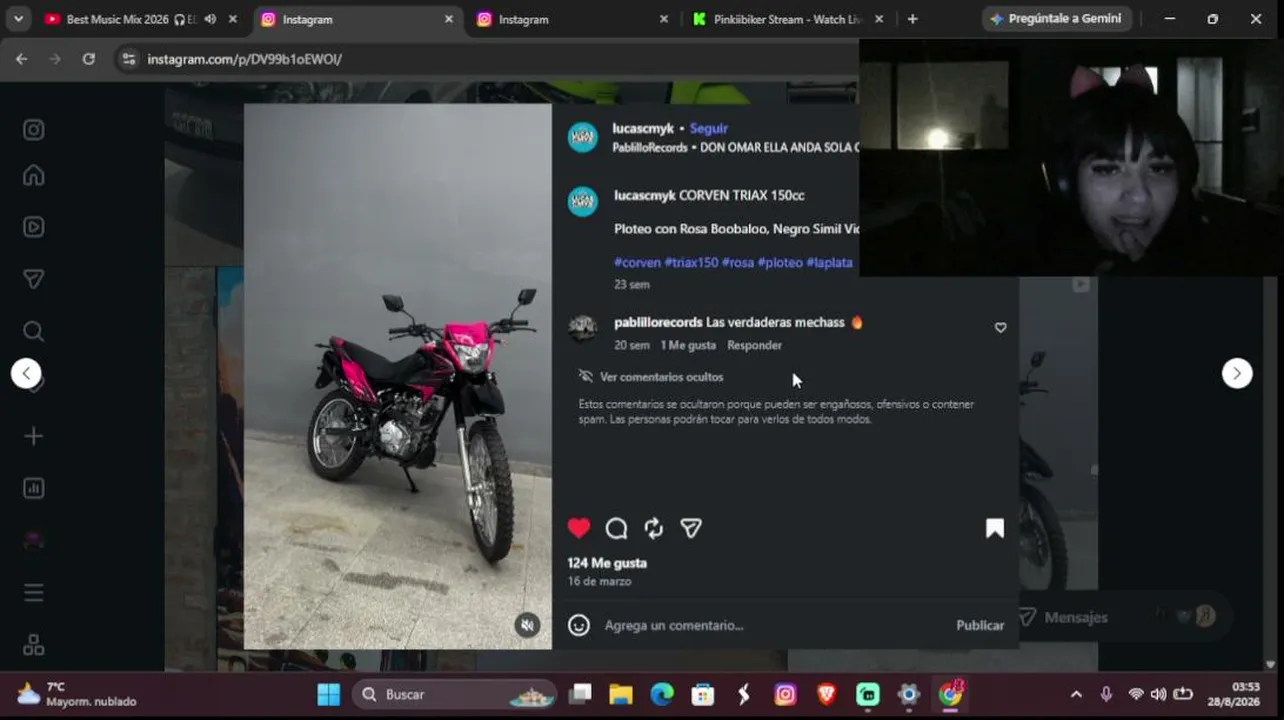Close the Pinkiibiker Stream tab

click(x=879, y=19)
